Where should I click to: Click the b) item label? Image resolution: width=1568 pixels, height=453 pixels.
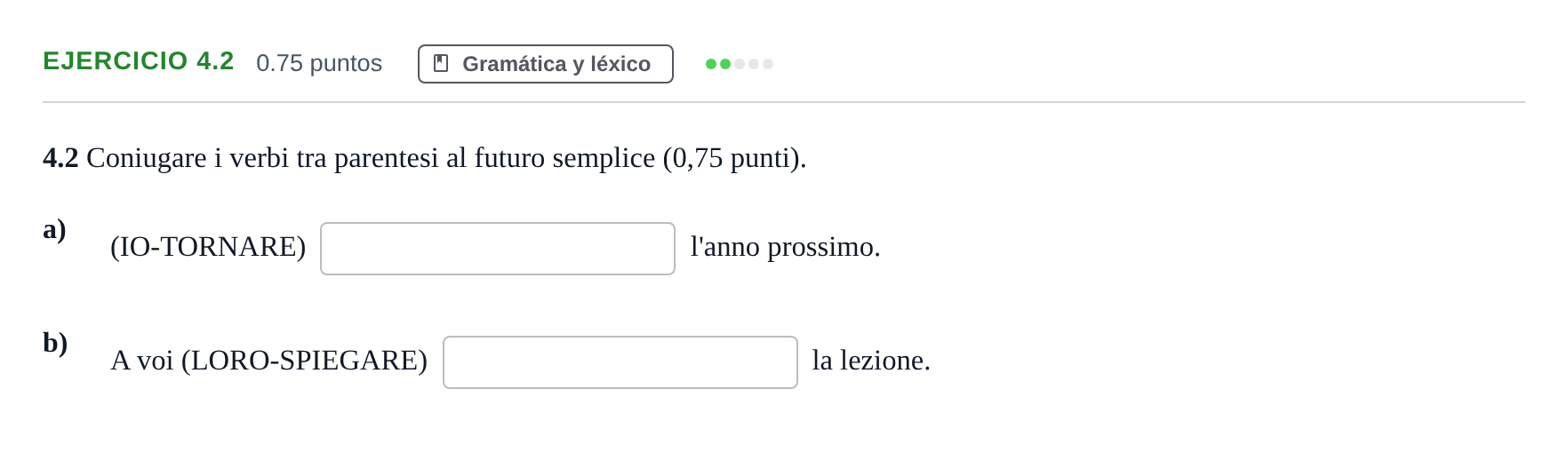pyautogui.click(x=55, y=343)
